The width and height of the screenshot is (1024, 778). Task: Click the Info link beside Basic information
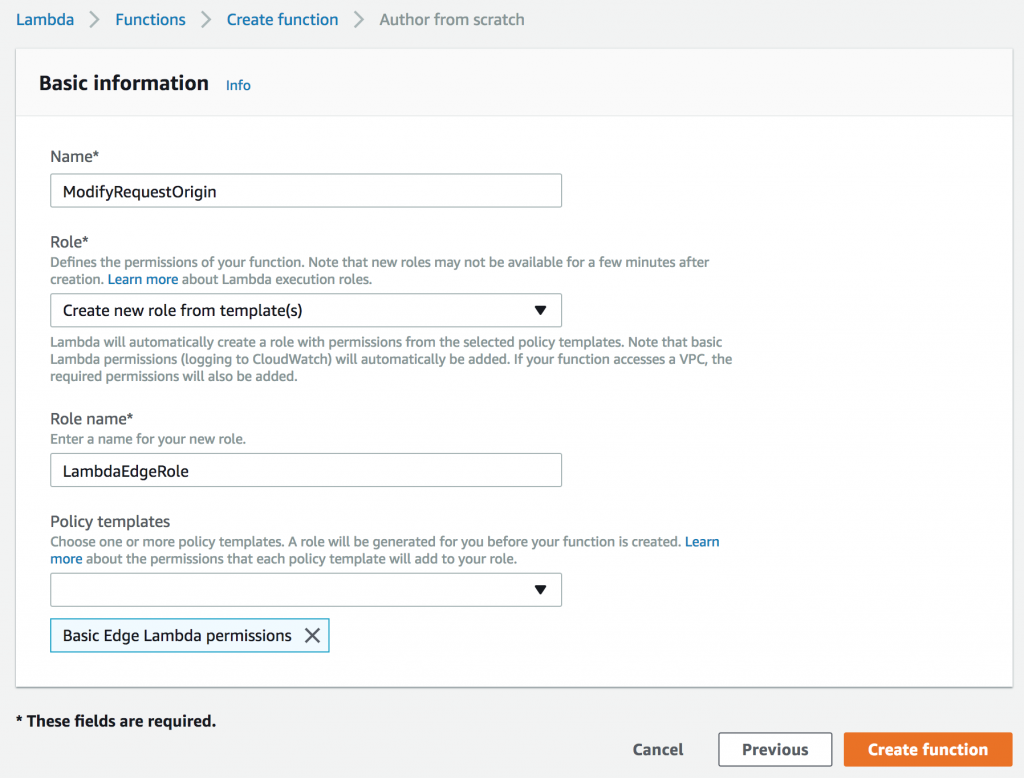pyautogui.click(x=238, y=85)
